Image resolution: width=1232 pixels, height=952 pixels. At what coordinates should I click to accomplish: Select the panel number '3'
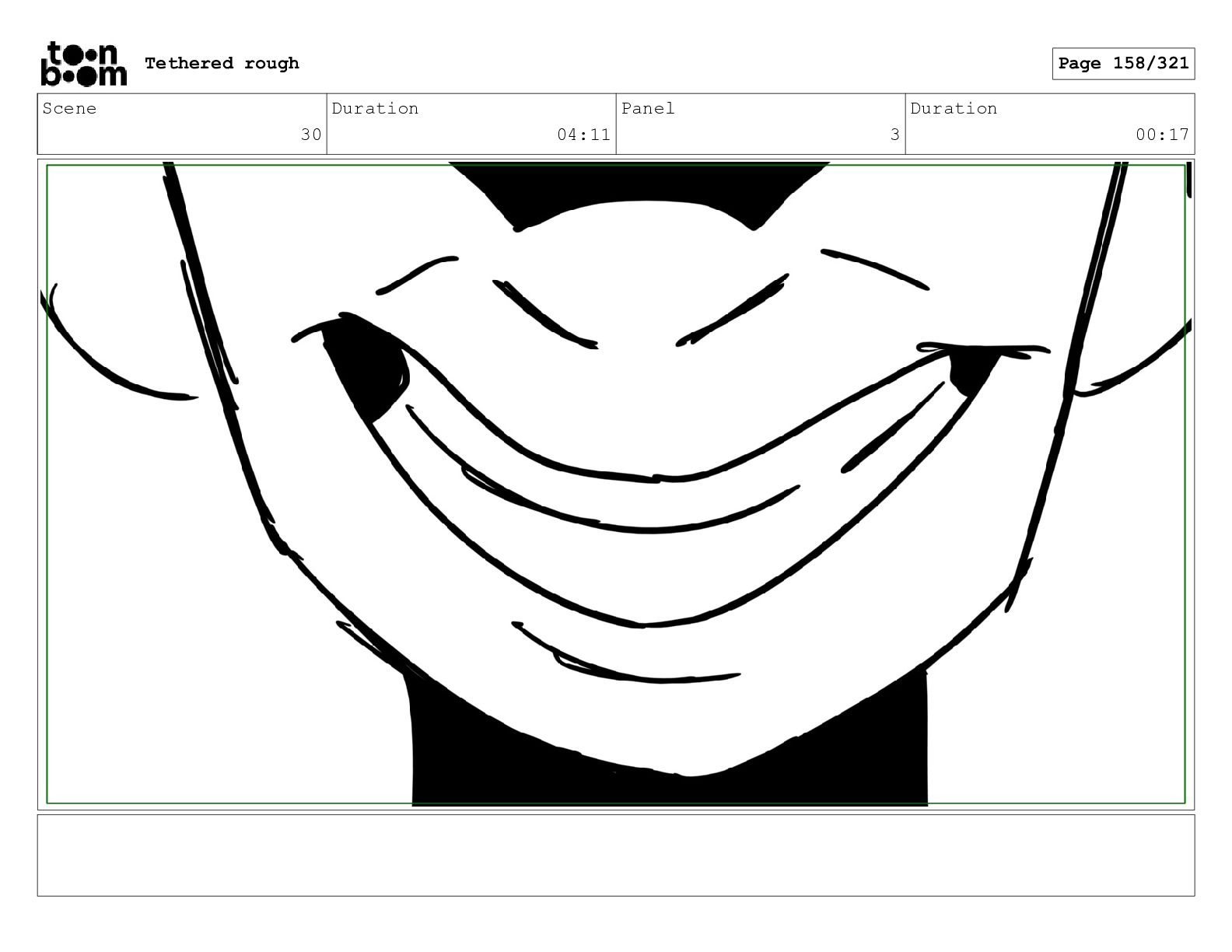tap(895, 135)
